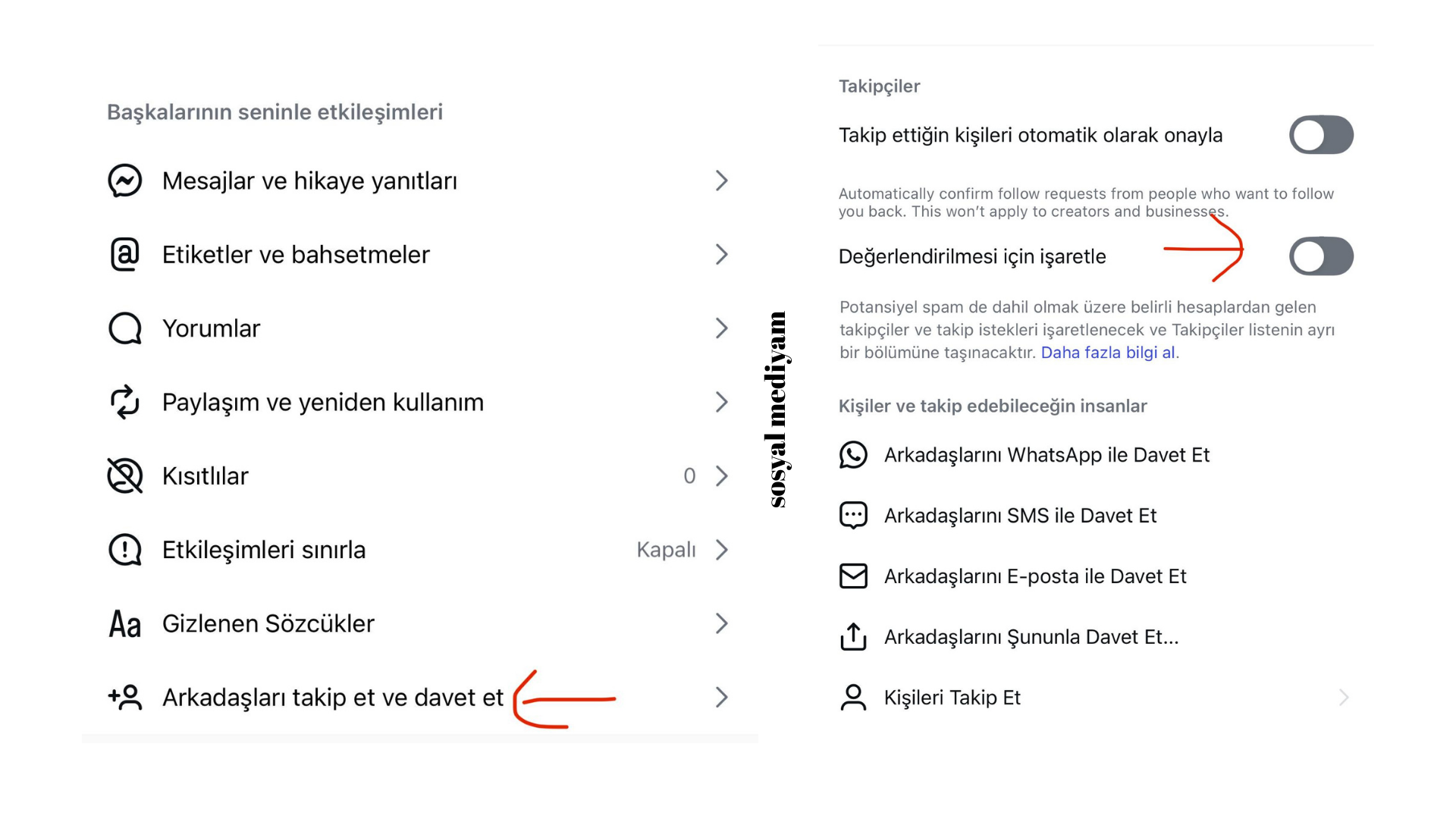The height and width of the screenshot is (819, 1456).
Task: Open the Gizlenen Sözcükler menu item
Action: 268,623
